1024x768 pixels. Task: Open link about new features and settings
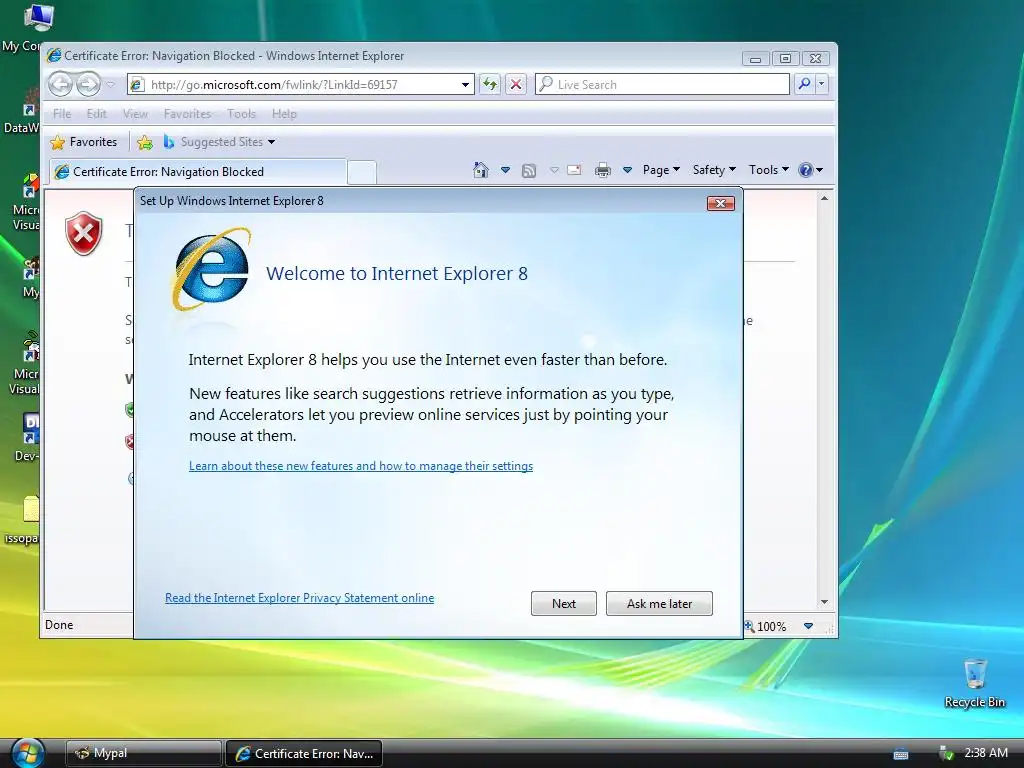[360, 466]
